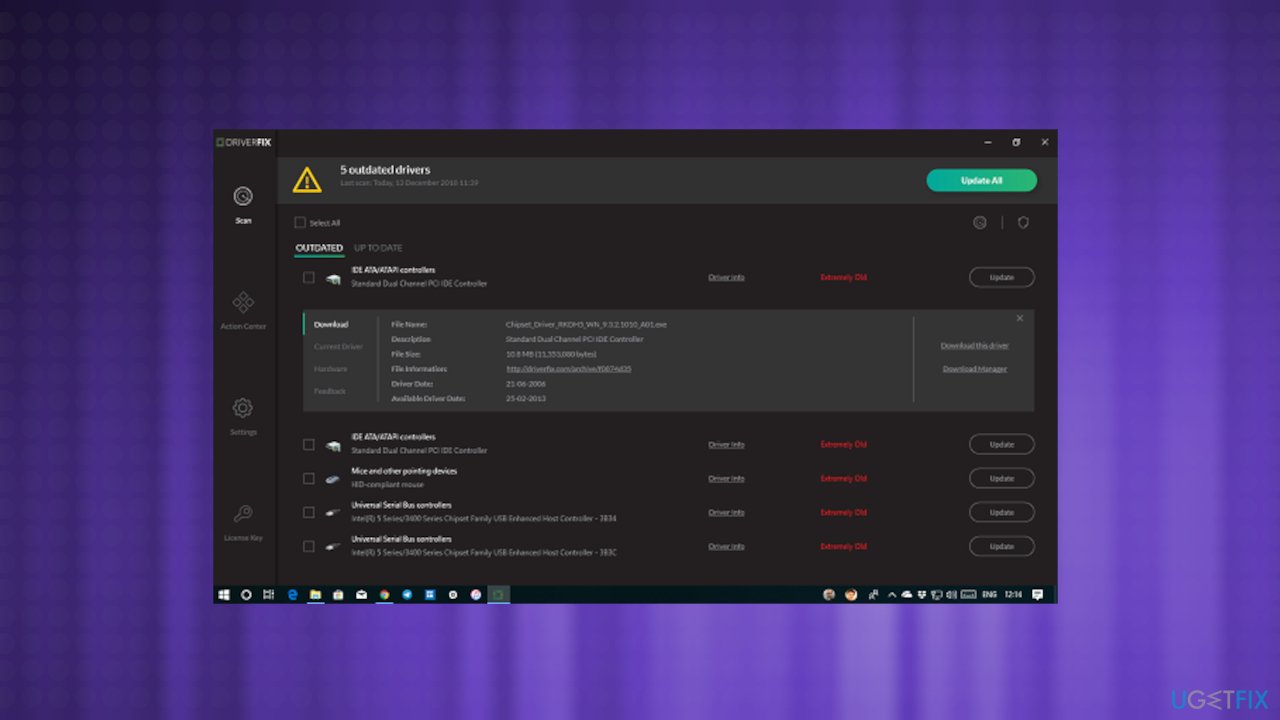This screenshot has width=1280, height=720.
Task: Click the '5 outdated drivers' heading
Action: (385, 170)
